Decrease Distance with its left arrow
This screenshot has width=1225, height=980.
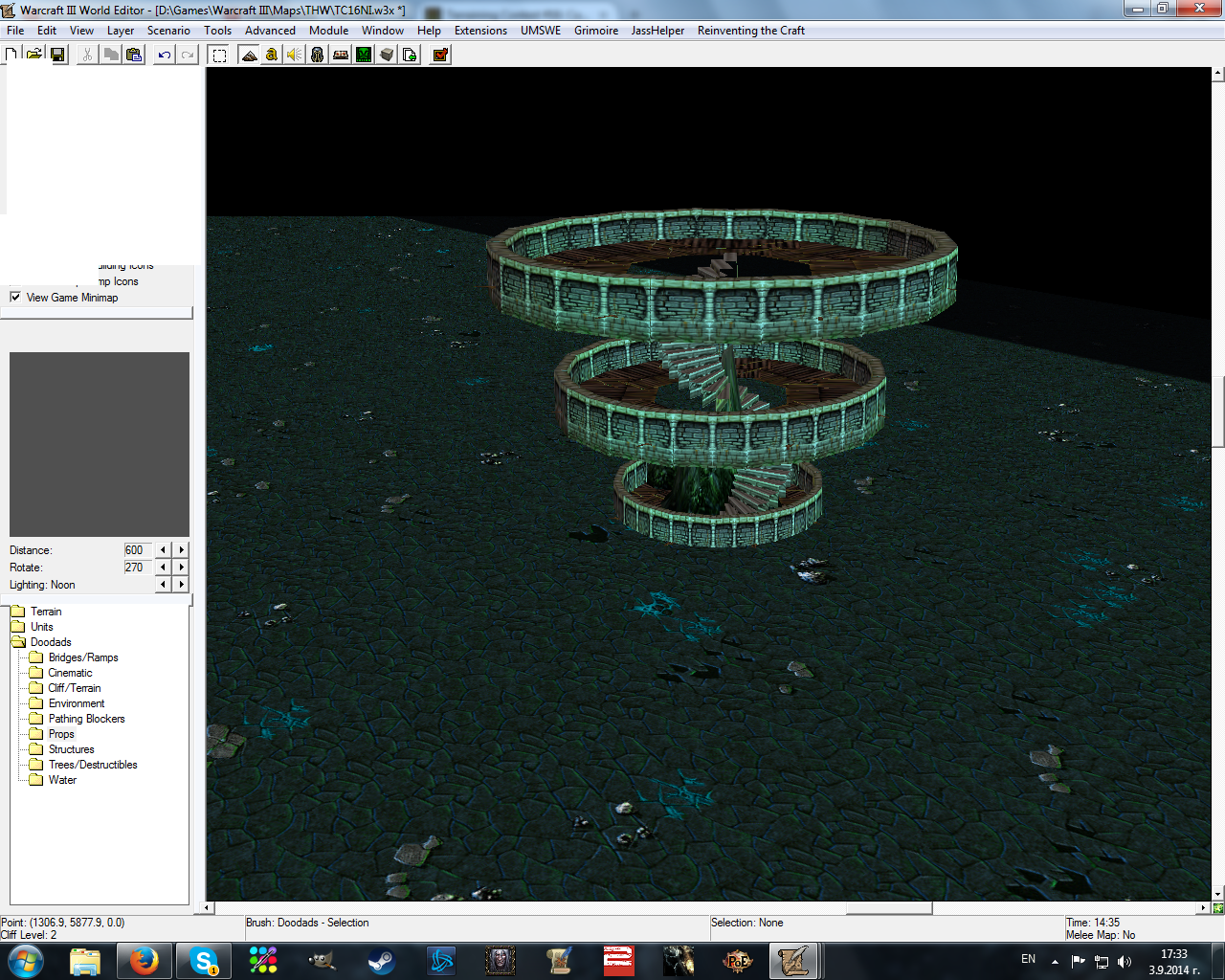(x=164, y=550)
